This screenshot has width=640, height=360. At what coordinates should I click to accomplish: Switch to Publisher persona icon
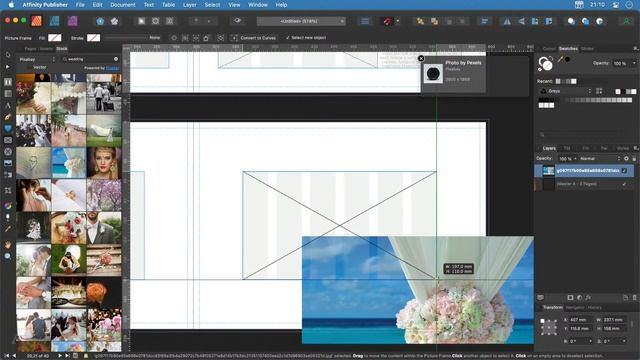[37, 21]
